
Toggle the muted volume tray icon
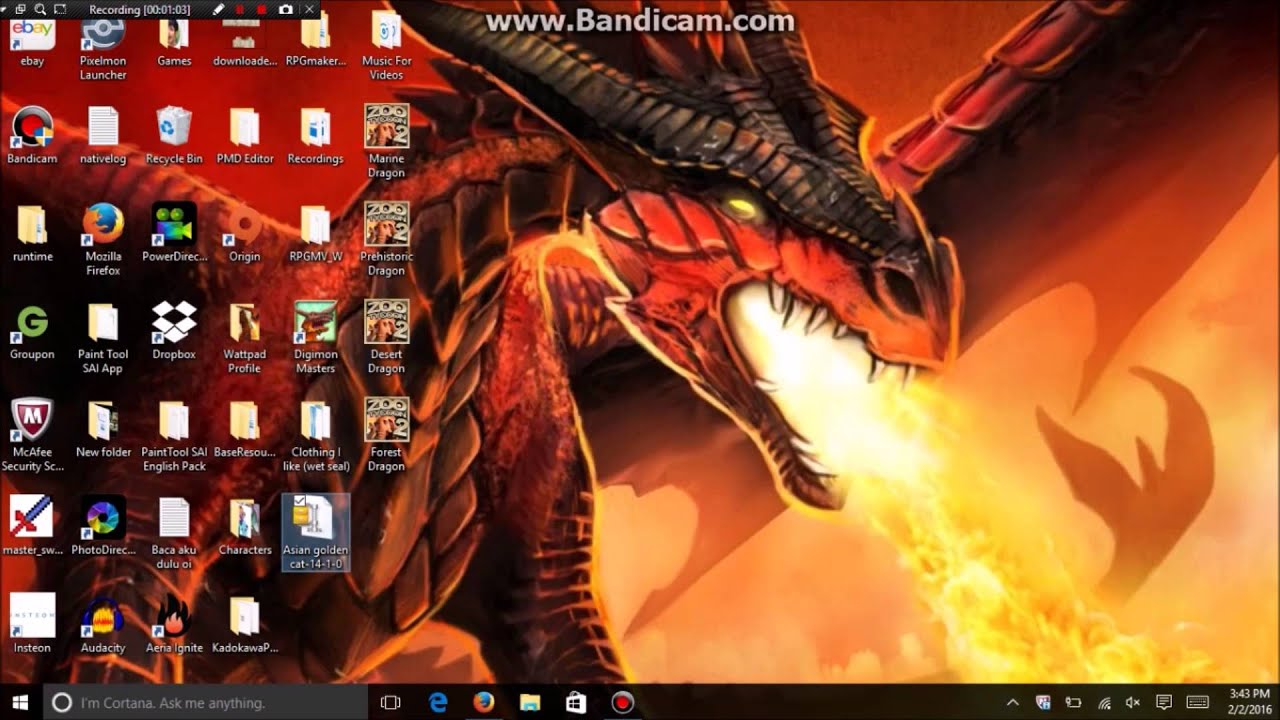[x=1133, y=703]
